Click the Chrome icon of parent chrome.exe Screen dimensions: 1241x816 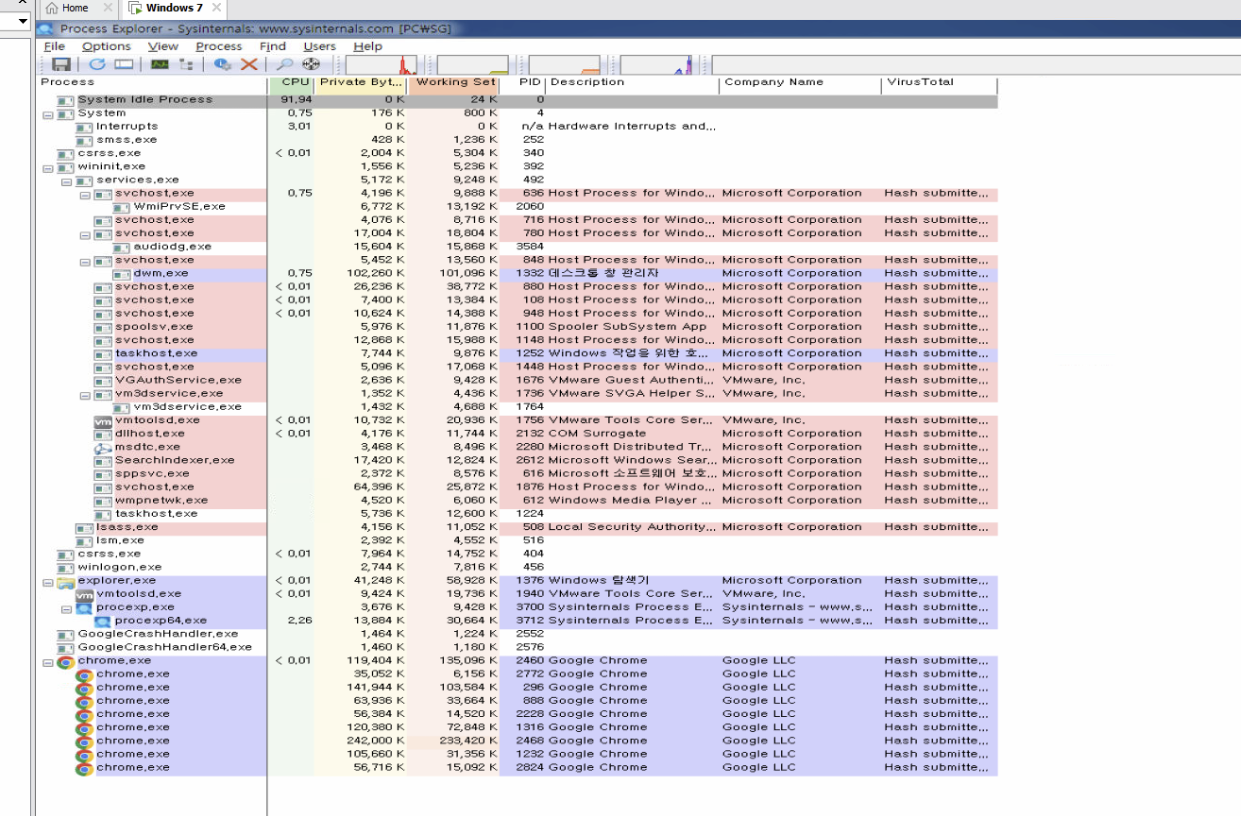(x=66, y=661)
